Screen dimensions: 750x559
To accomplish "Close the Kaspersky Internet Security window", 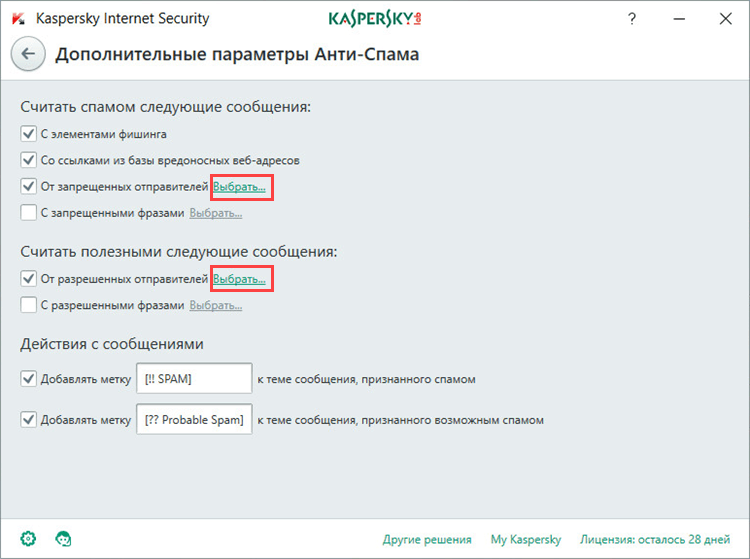I will click(726, 19).
